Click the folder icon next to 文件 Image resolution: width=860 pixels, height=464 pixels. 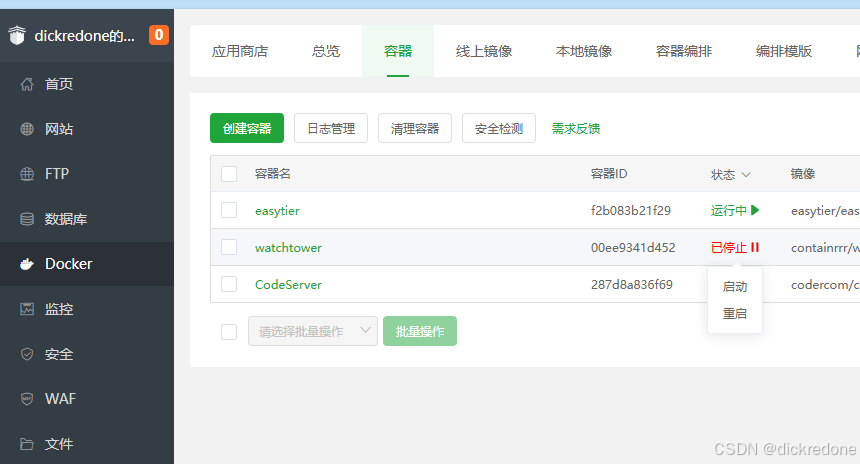click(27, 444)
